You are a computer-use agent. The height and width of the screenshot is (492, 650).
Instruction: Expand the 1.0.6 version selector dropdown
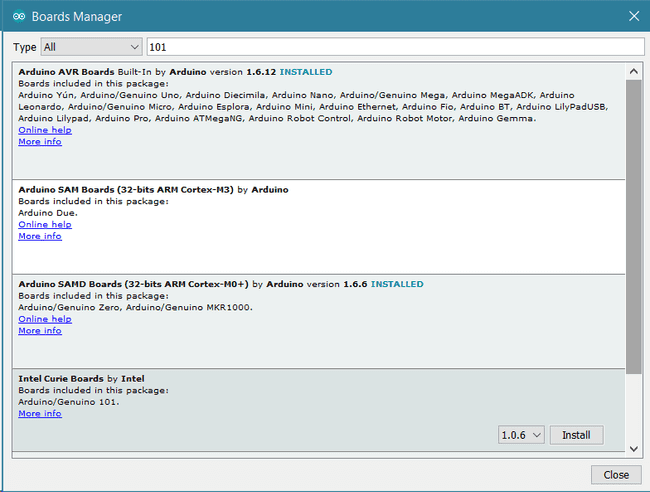click(521, 435)
